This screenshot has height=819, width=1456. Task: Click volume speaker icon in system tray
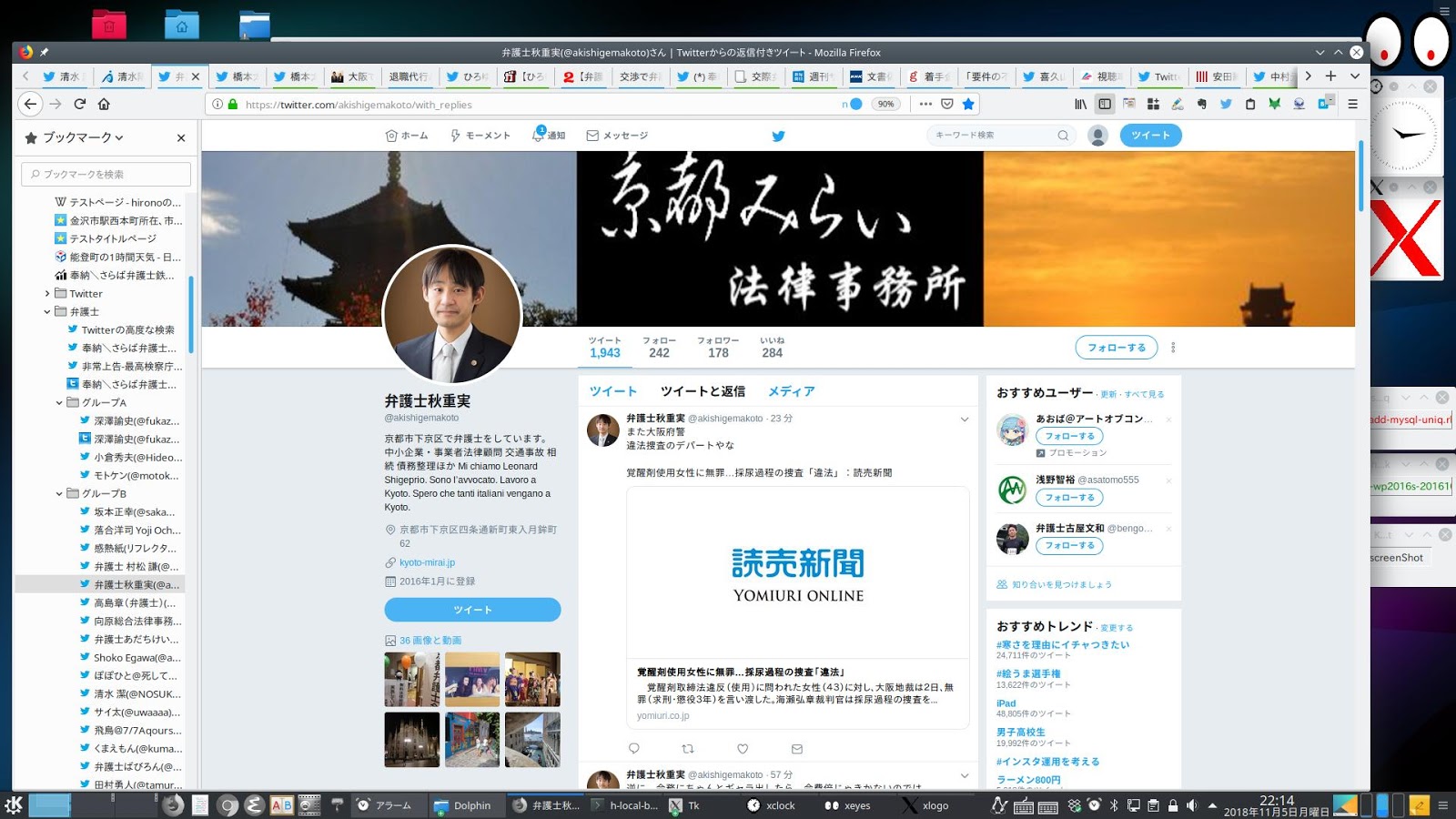[1192, 805]
